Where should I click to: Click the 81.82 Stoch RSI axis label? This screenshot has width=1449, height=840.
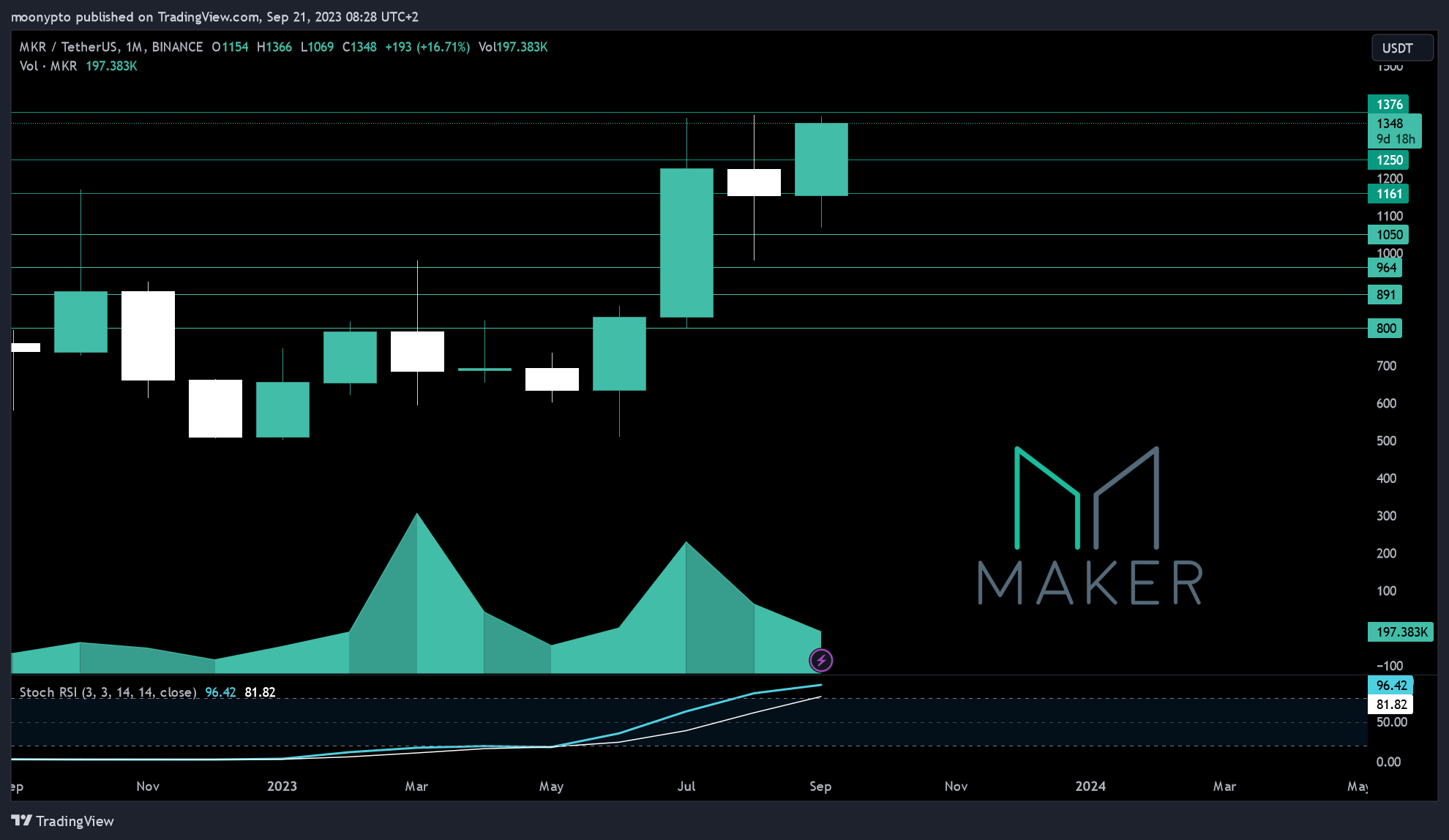tap(1390, 705)
